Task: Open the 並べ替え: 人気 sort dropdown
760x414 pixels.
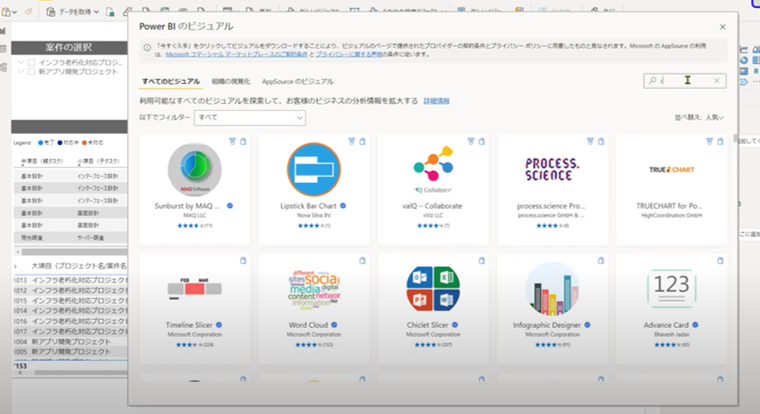Action: tap(699, 117)
